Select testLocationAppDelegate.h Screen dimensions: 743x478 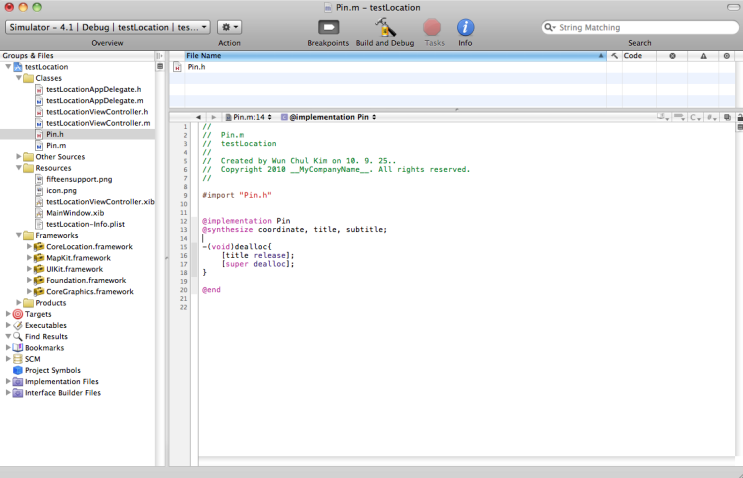(93, 89)
